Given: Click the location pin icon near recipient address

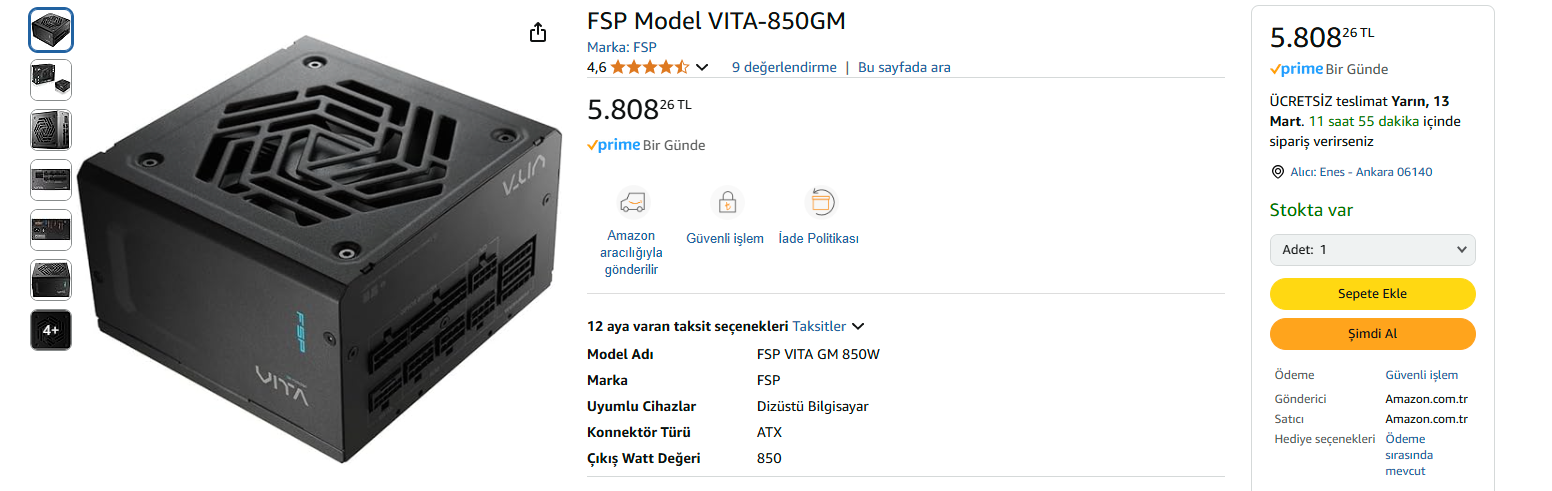Looking at the screenshot, I should coord(1277,172).
